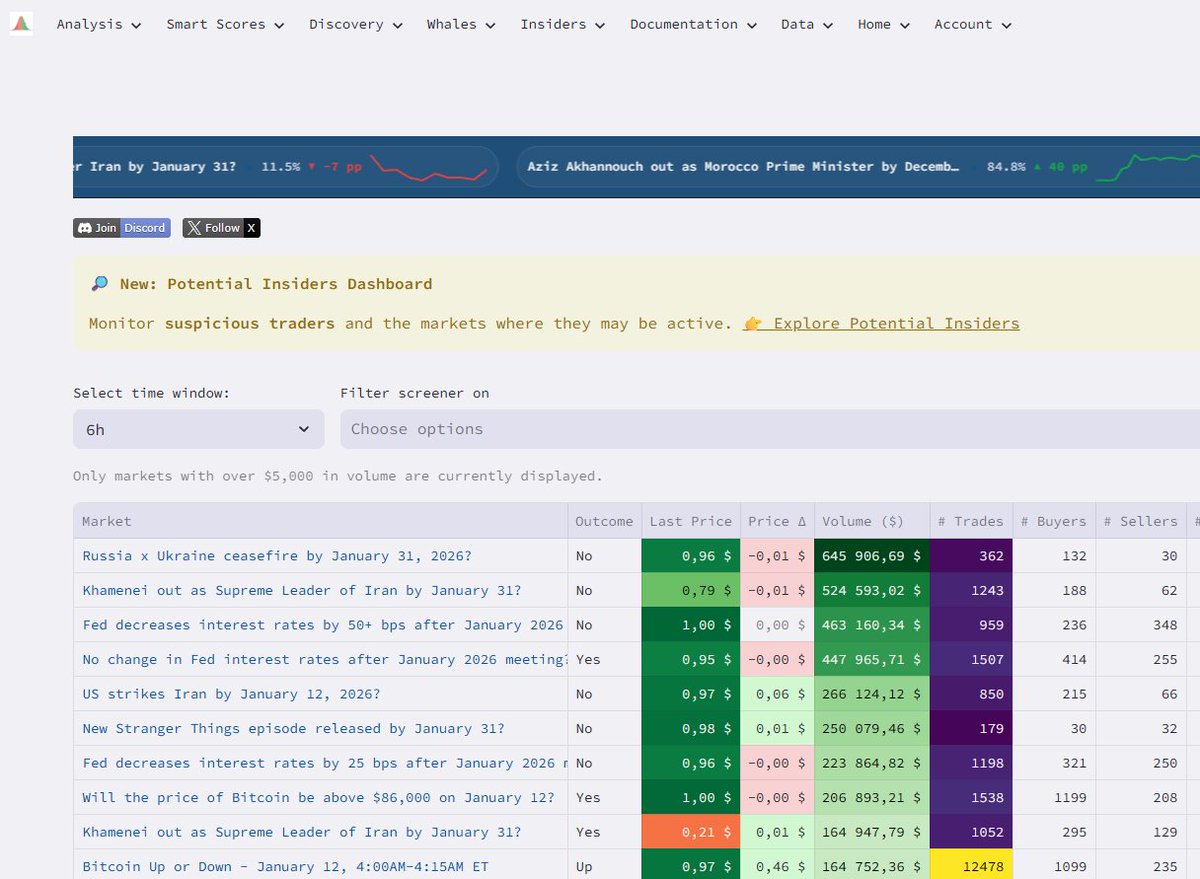Expand the Account menu chevron

tap(1006, 24)
